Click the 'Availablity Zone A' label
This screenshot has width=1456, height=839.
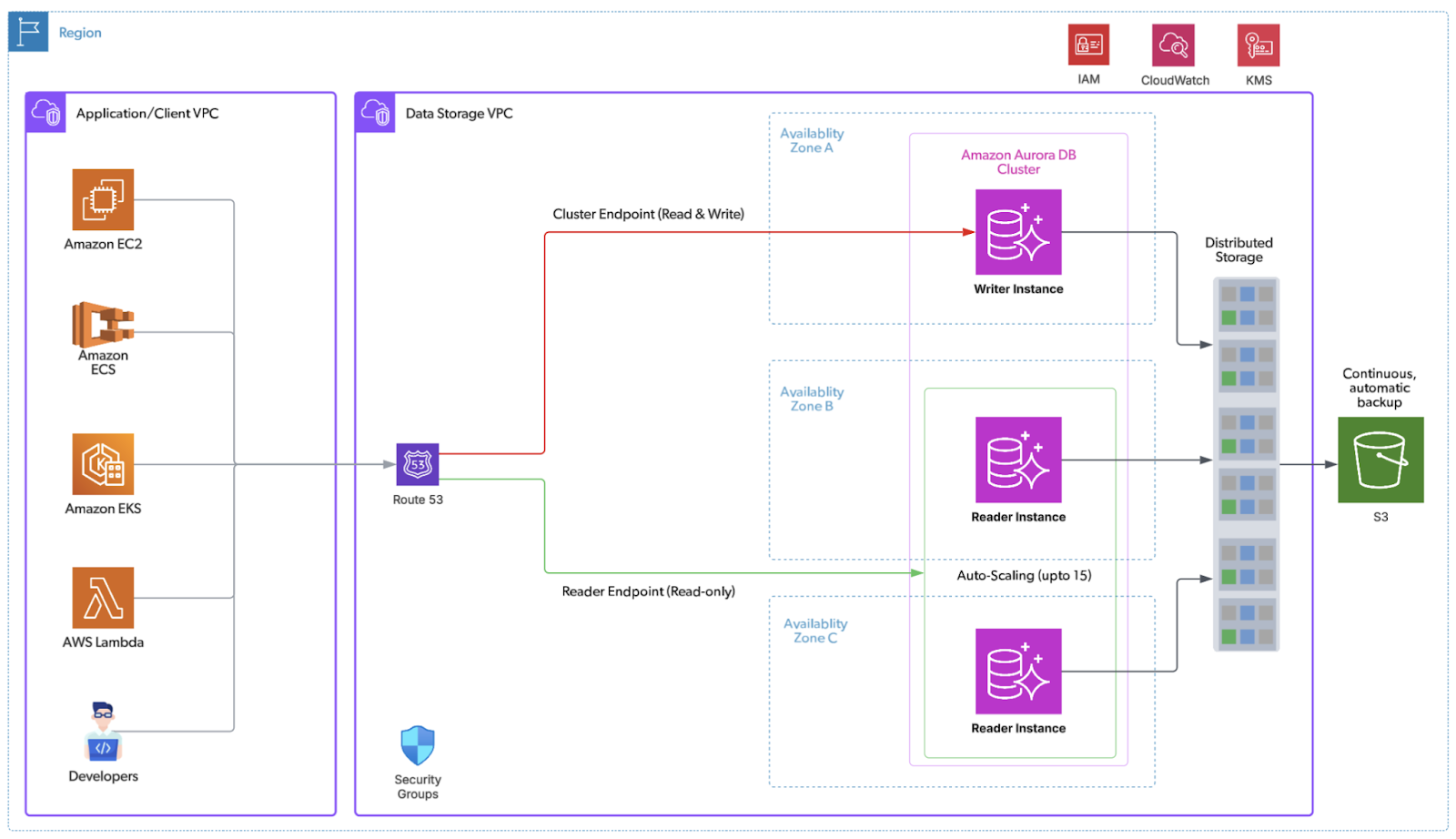tap(812, 140)
